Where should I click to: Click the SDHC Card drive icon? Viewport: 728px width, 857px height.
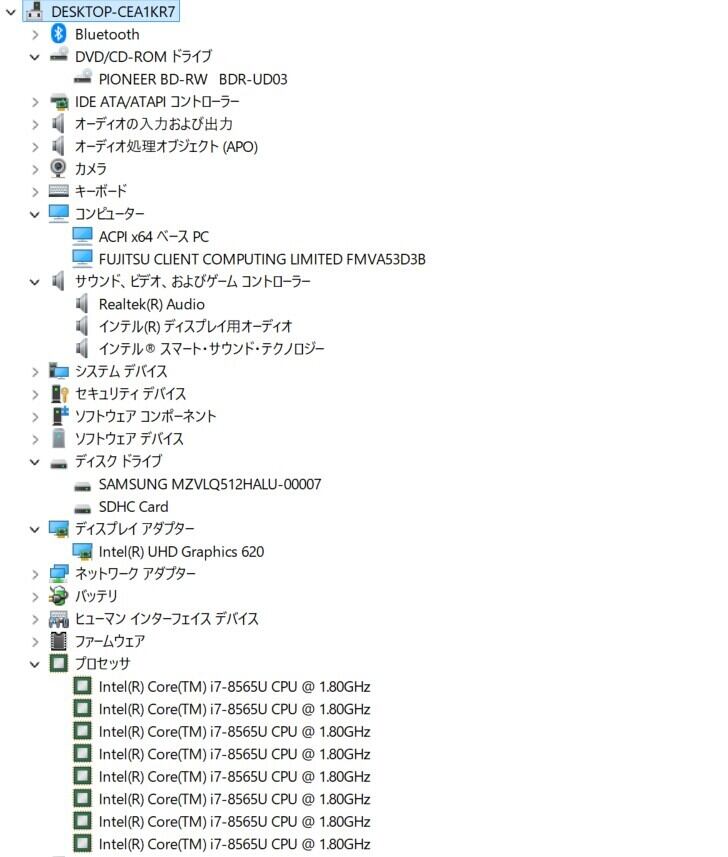[83, 508]
